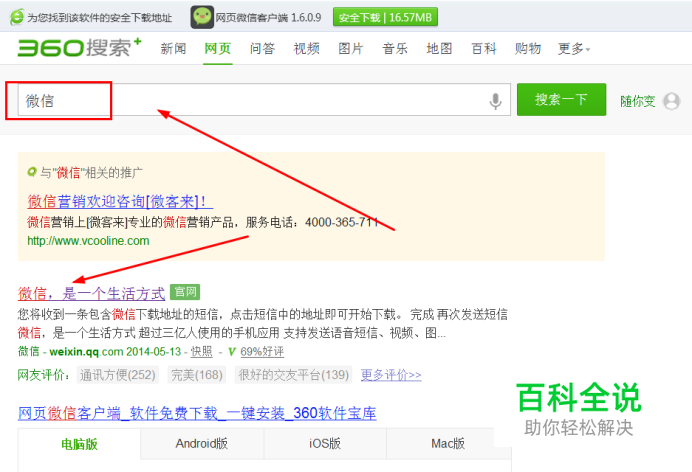The image size is (692, 472).
Task: Open the 新闻 tab
Action: click(x=173, y=48)
